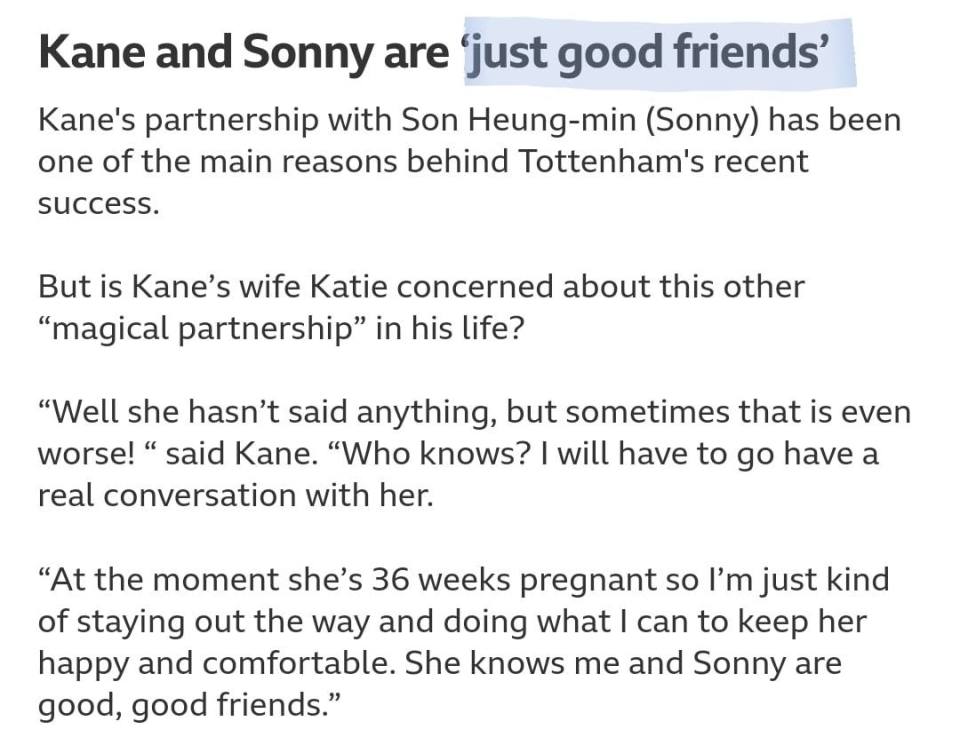The image size is (960, 753).
Task: Click 'real conversation with her.' text
Action: click(x=236, y=495)
